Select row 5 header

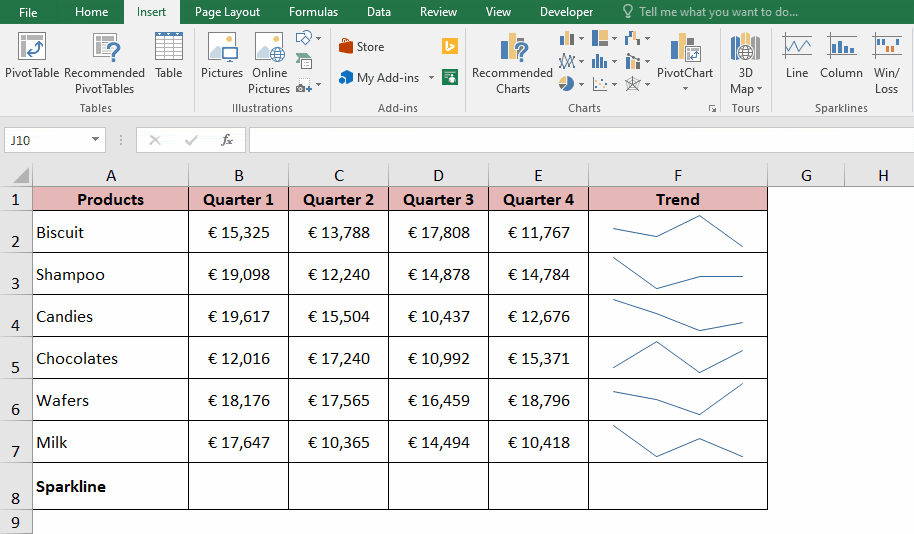16,358
